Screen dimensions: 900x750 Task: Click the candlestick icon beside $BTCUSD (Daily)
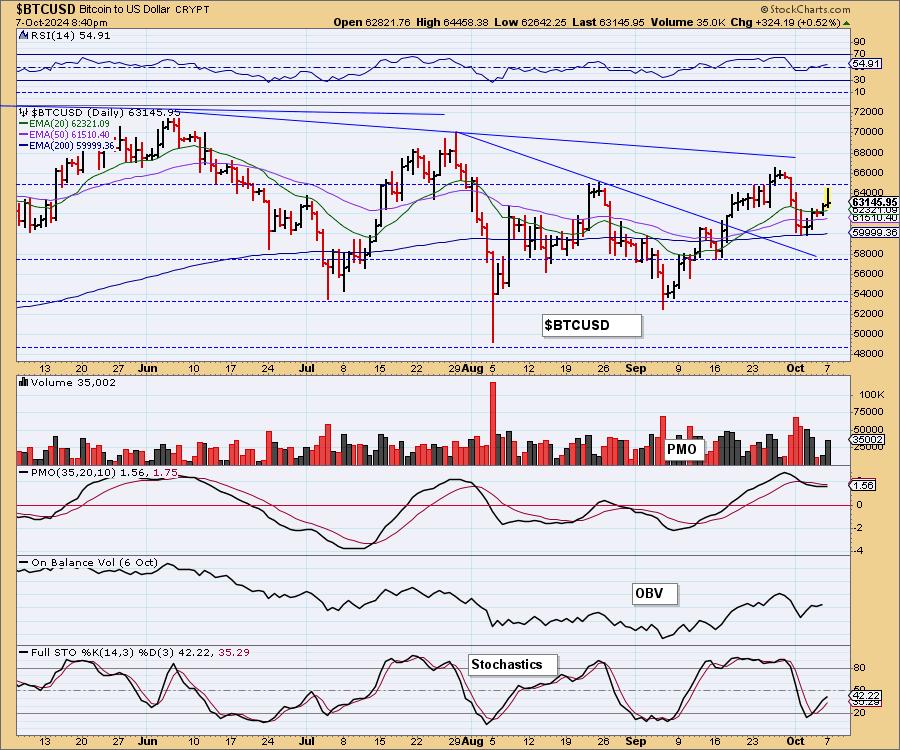coord(24,112)
